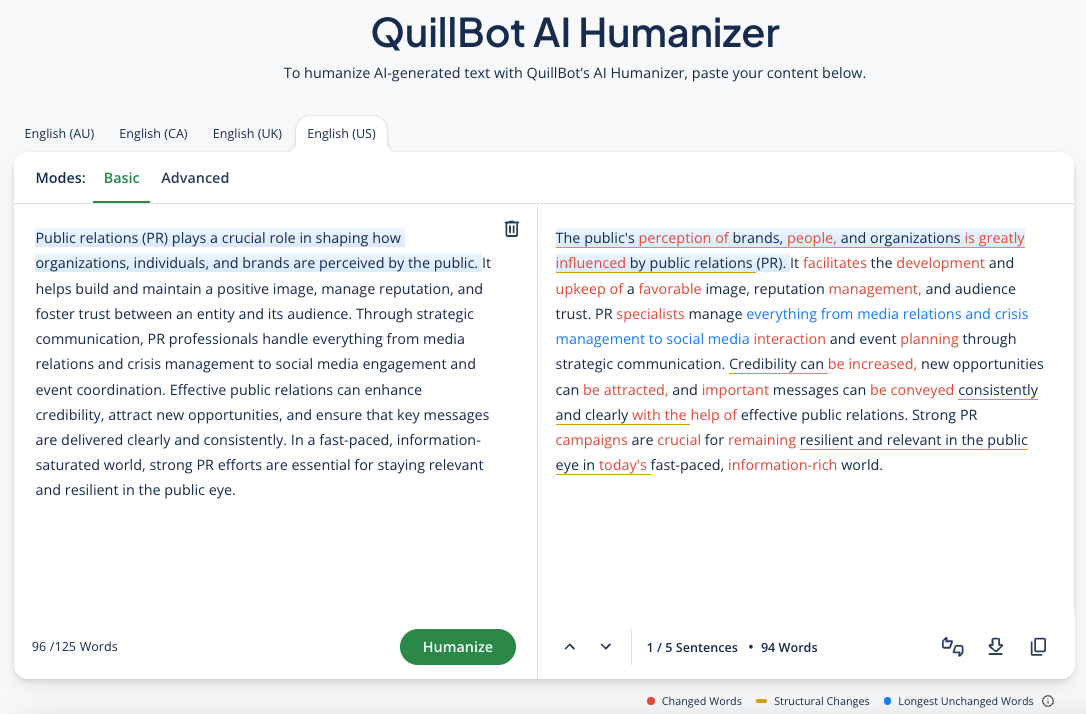The height and width of the screenshot is (714, 1086).
Task: Click the red word 'facilitates' in output
Action: (x=835, y=263)
